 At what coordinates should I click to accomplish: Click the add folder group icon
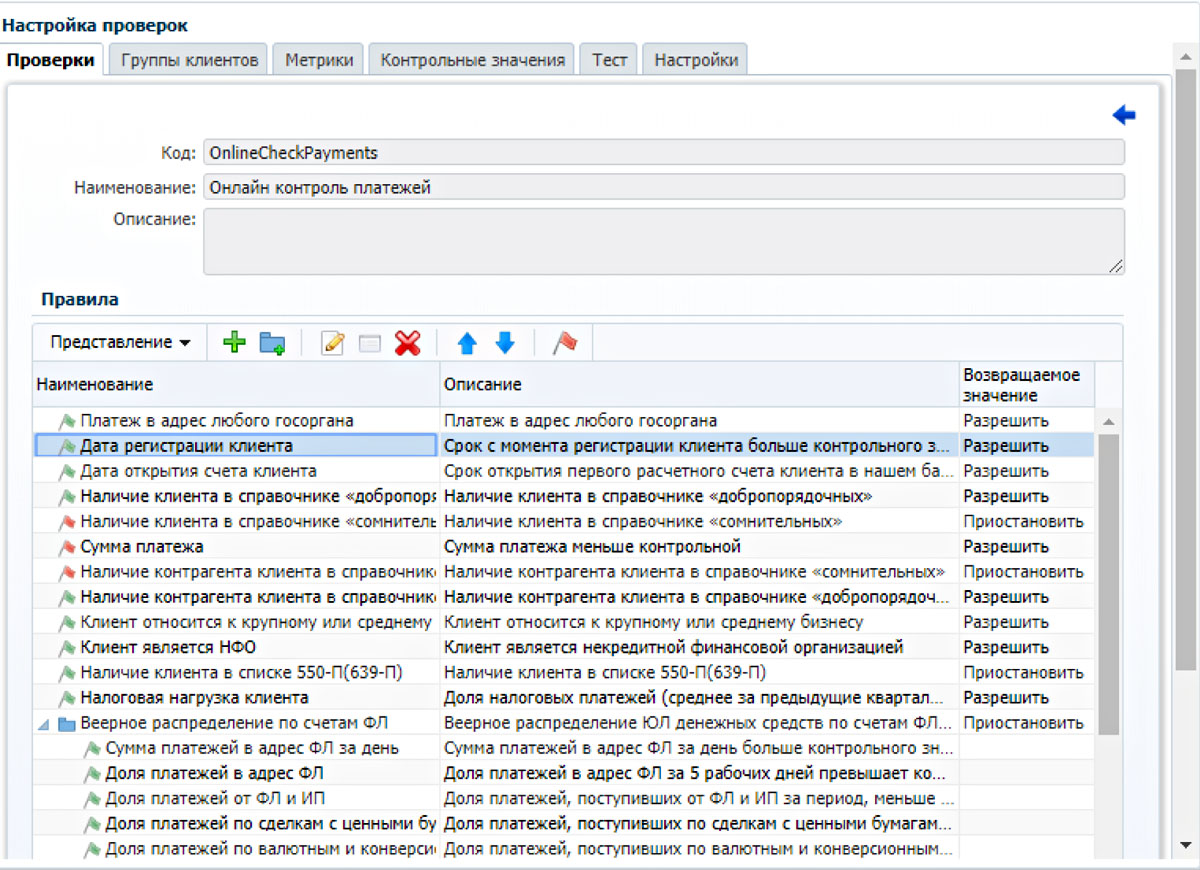[x=272, y=343]
